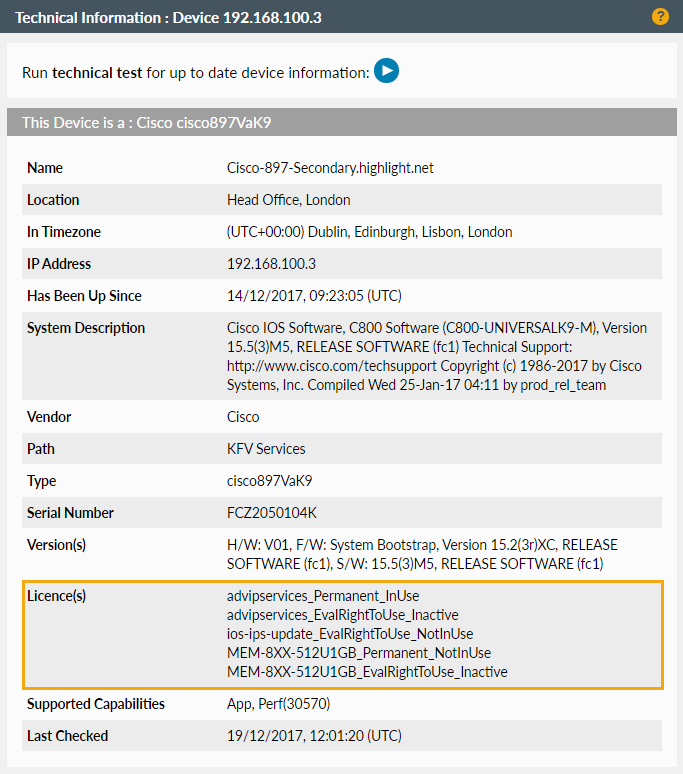The height and width of the screenshot is (774, 683).
Task: Select the timezone value Dublin, Edinburgh, Lisbon, London
Action: [410, 232]
